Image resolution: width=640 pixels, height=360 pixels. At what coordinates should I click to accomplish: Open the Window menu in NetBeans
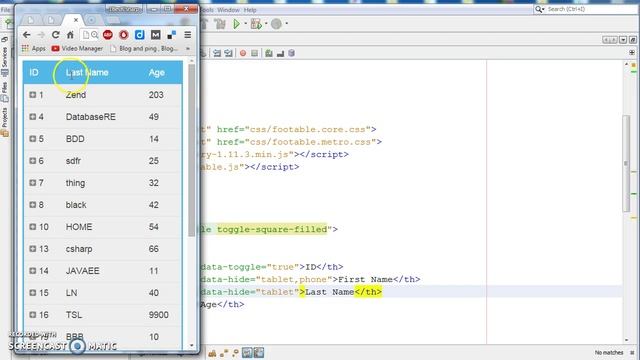pos(228,10)
